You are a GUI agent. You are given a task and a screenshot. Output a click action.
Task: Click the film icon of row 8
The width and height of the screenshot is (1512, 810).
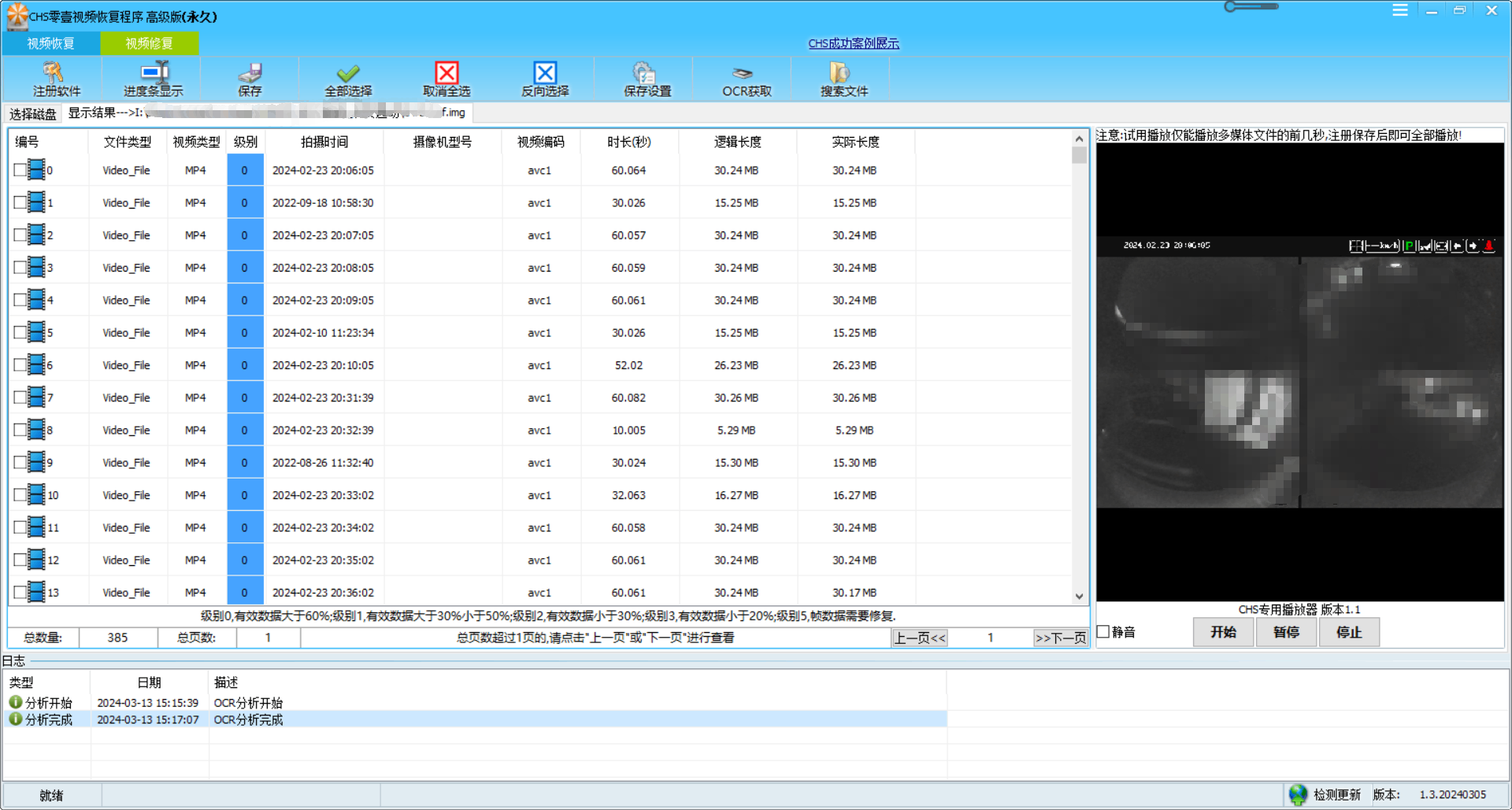click(x=35, y=429)
